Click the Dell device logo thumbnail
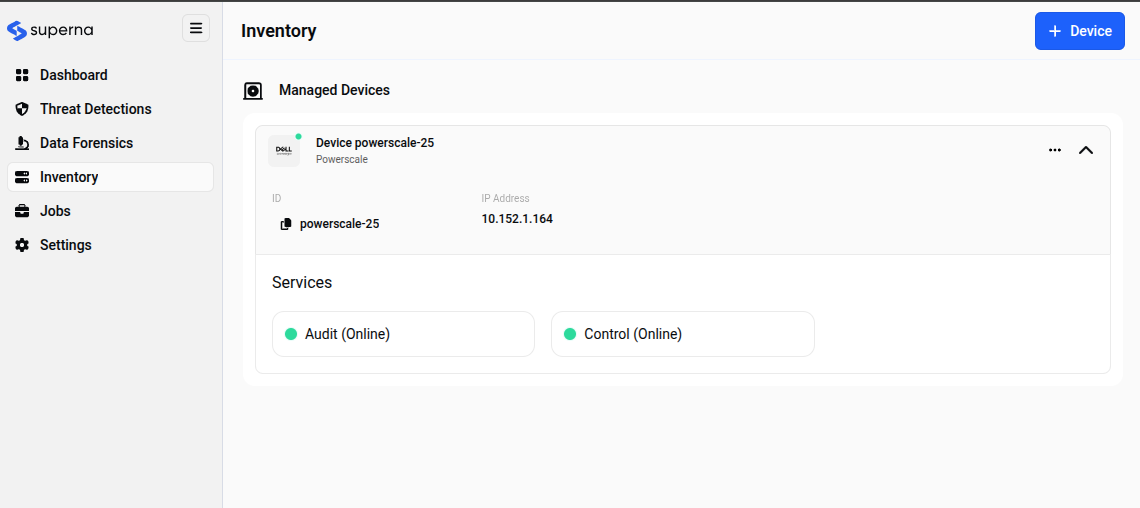Screen dimensions: 1140x508 click(x=284, y=151)
